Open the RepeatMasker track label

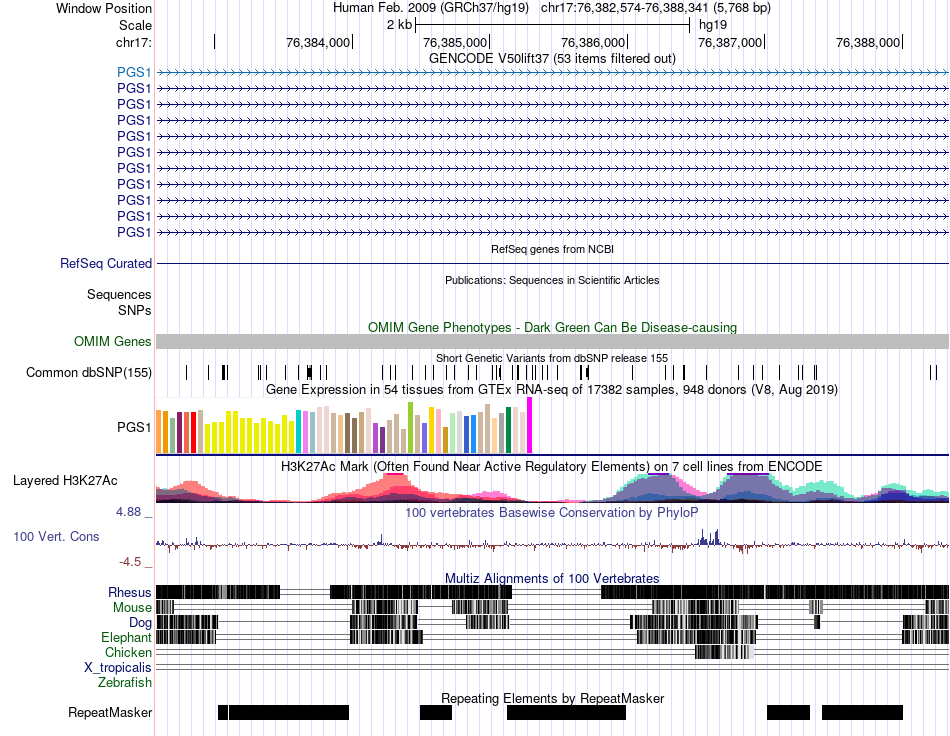(110, 712)
